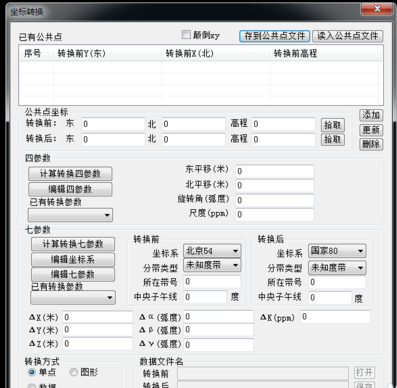This screenshot has width=397, height=388.
Task: Click the ΔK(ppm) input field
Action: point(335,317)
